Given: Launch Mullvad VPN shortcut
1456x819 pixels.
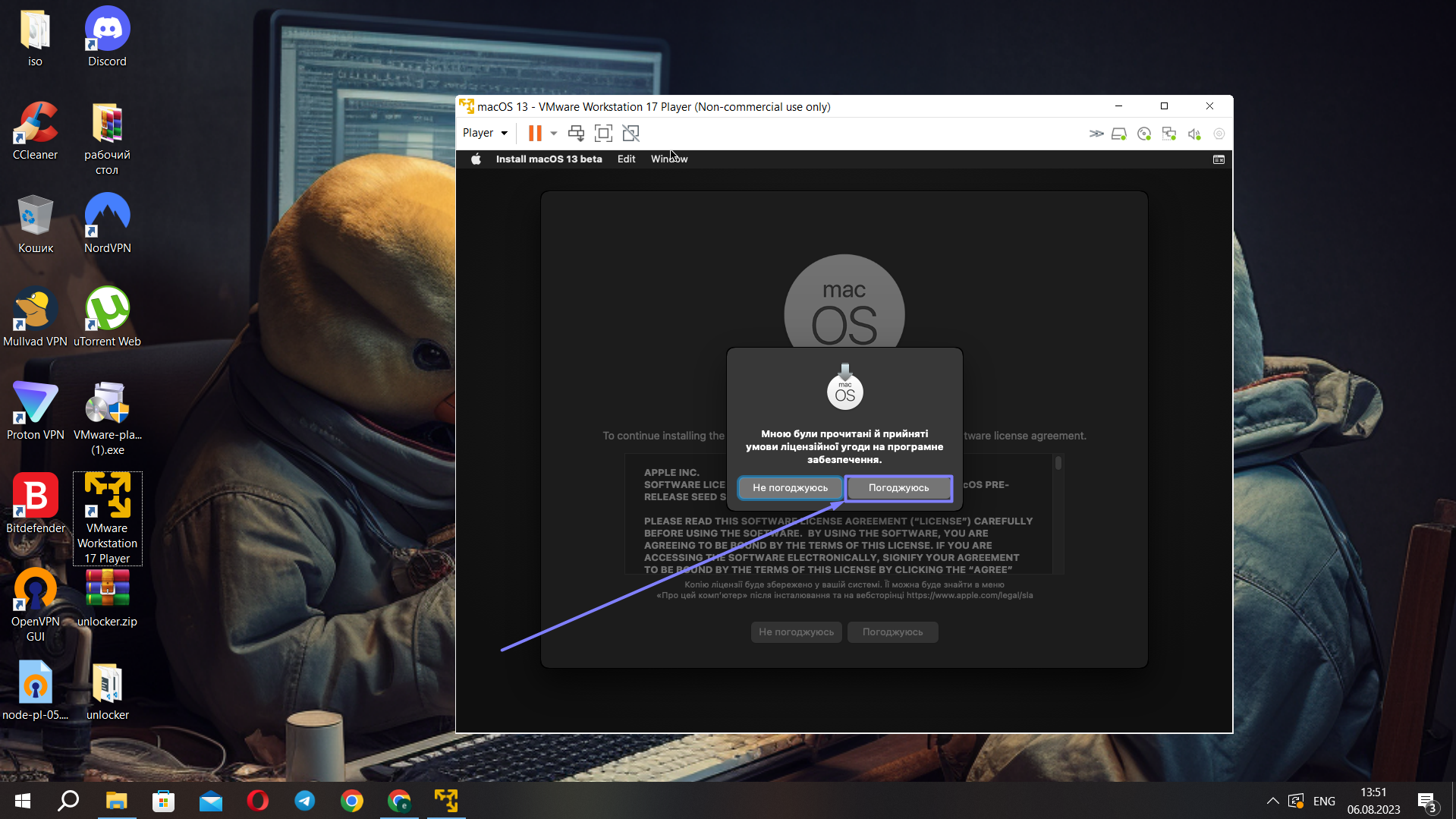Looking at the screenshot, I should pyautogui.click(x=35, y=318).
